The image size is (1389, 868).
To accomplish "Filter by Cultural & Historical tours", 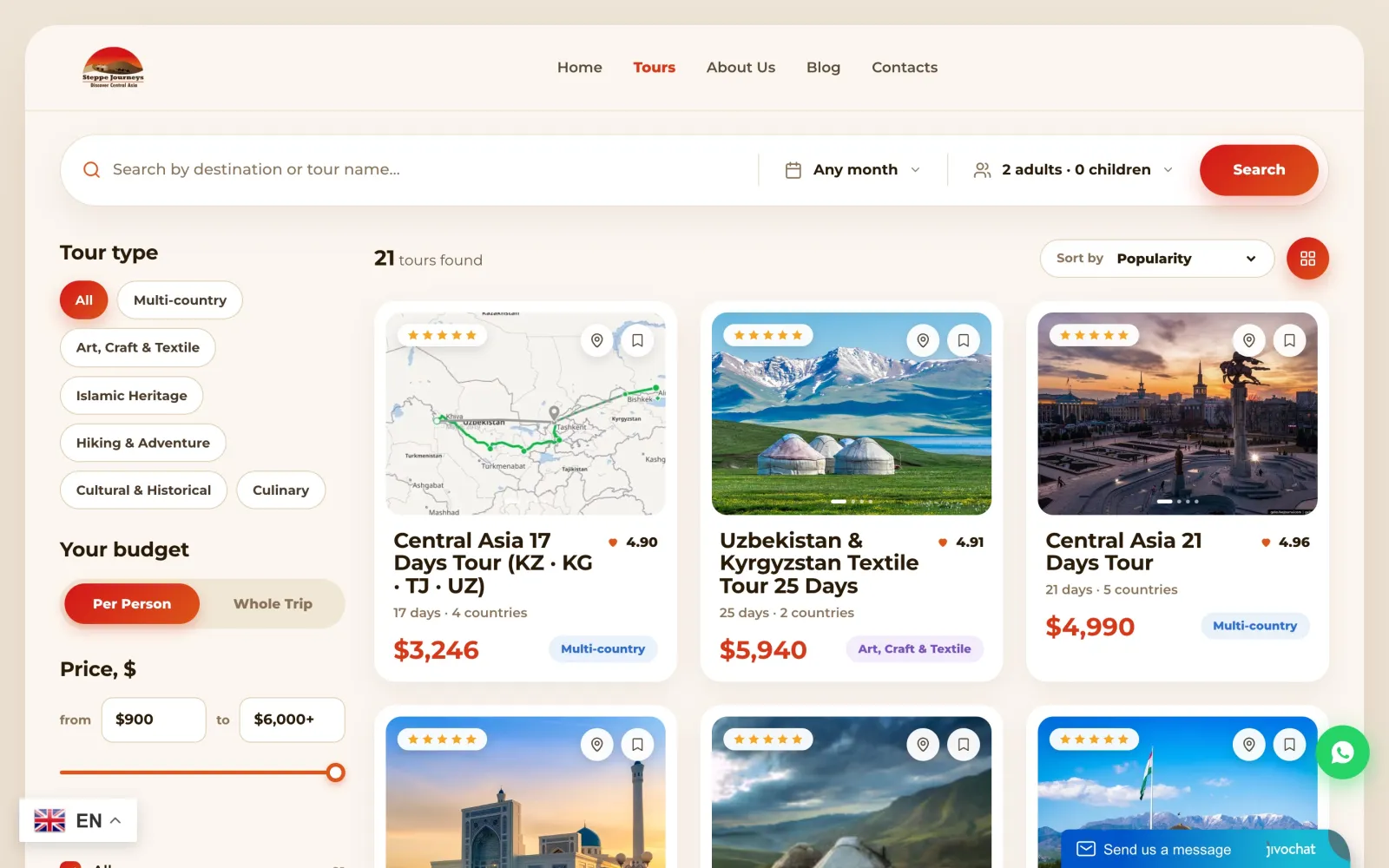I will pyautogui.click(x=143, y=490).
